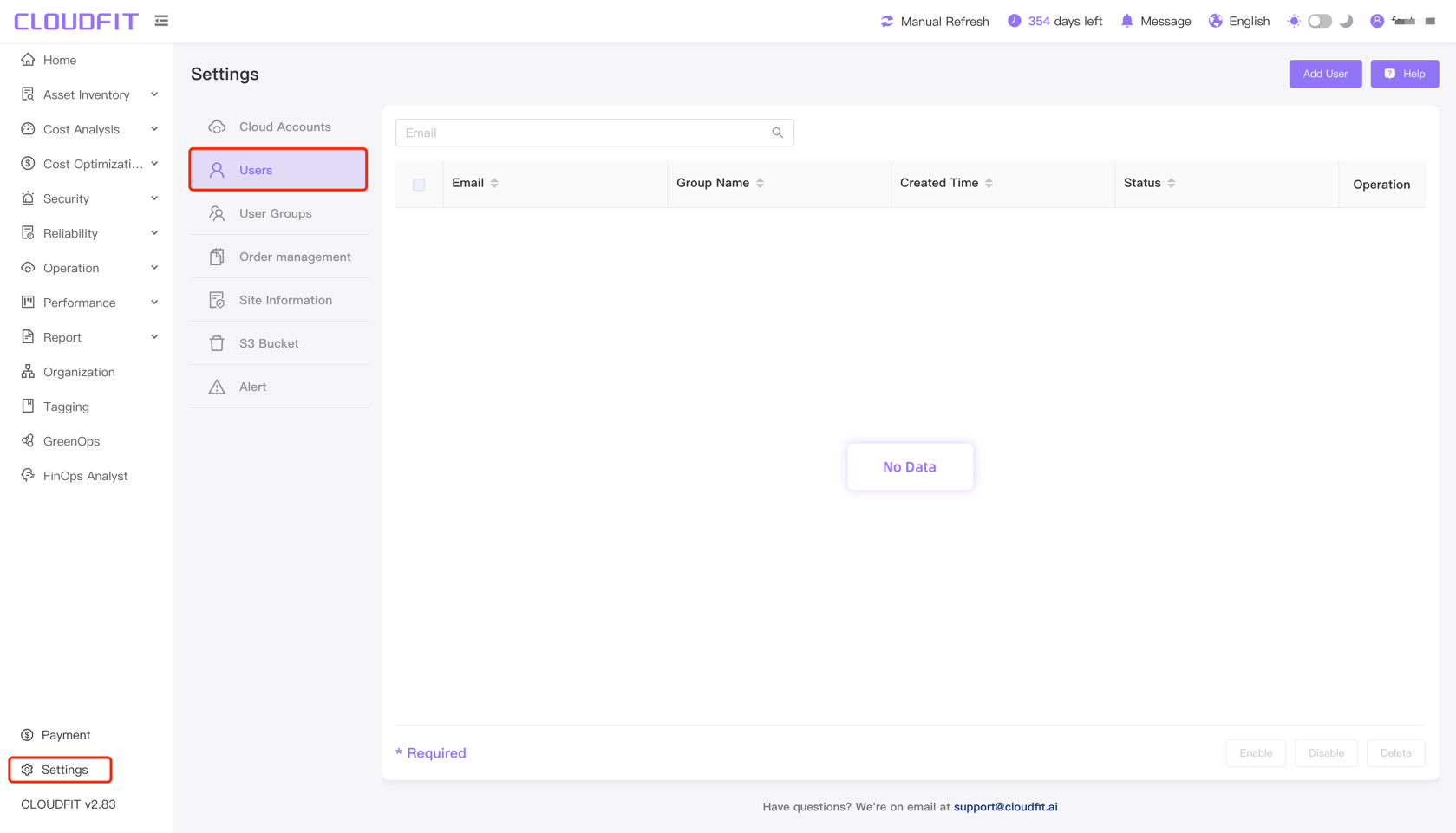Click the clock icon beside 354 days left
Image resolution: width=1456 pixels, height=833 pixels.
pos(1014,21)
